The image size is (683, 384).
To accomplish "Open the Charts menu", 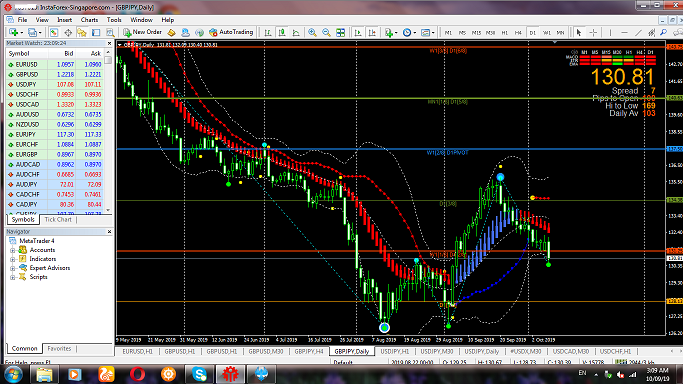I will [89, 20].
